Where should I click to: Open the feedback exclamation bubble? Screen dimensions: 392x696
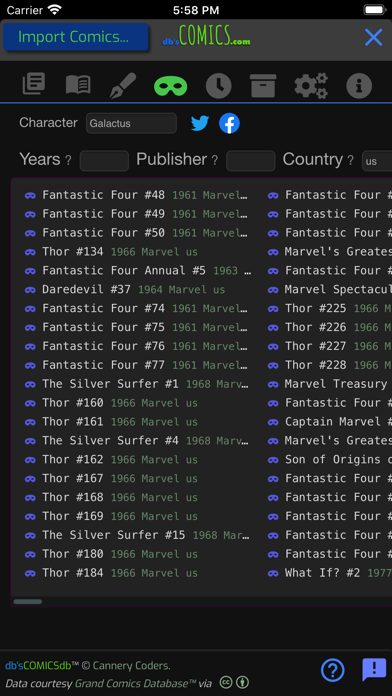(374, 669)
